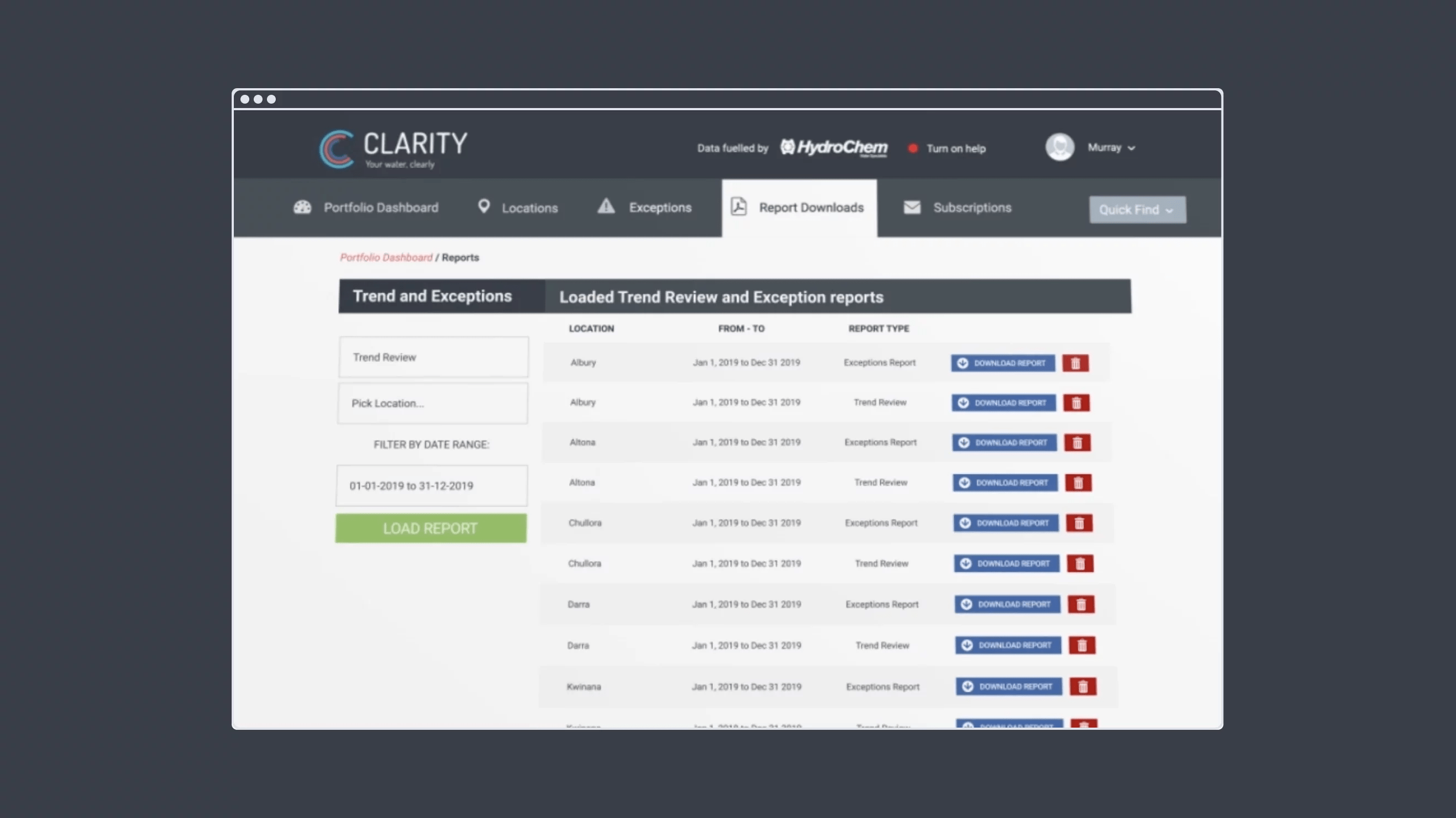Screen dimensions: 1456x818
Task: Delete the Kwinana Exceptions Report row
Action: coord(1083,686)
